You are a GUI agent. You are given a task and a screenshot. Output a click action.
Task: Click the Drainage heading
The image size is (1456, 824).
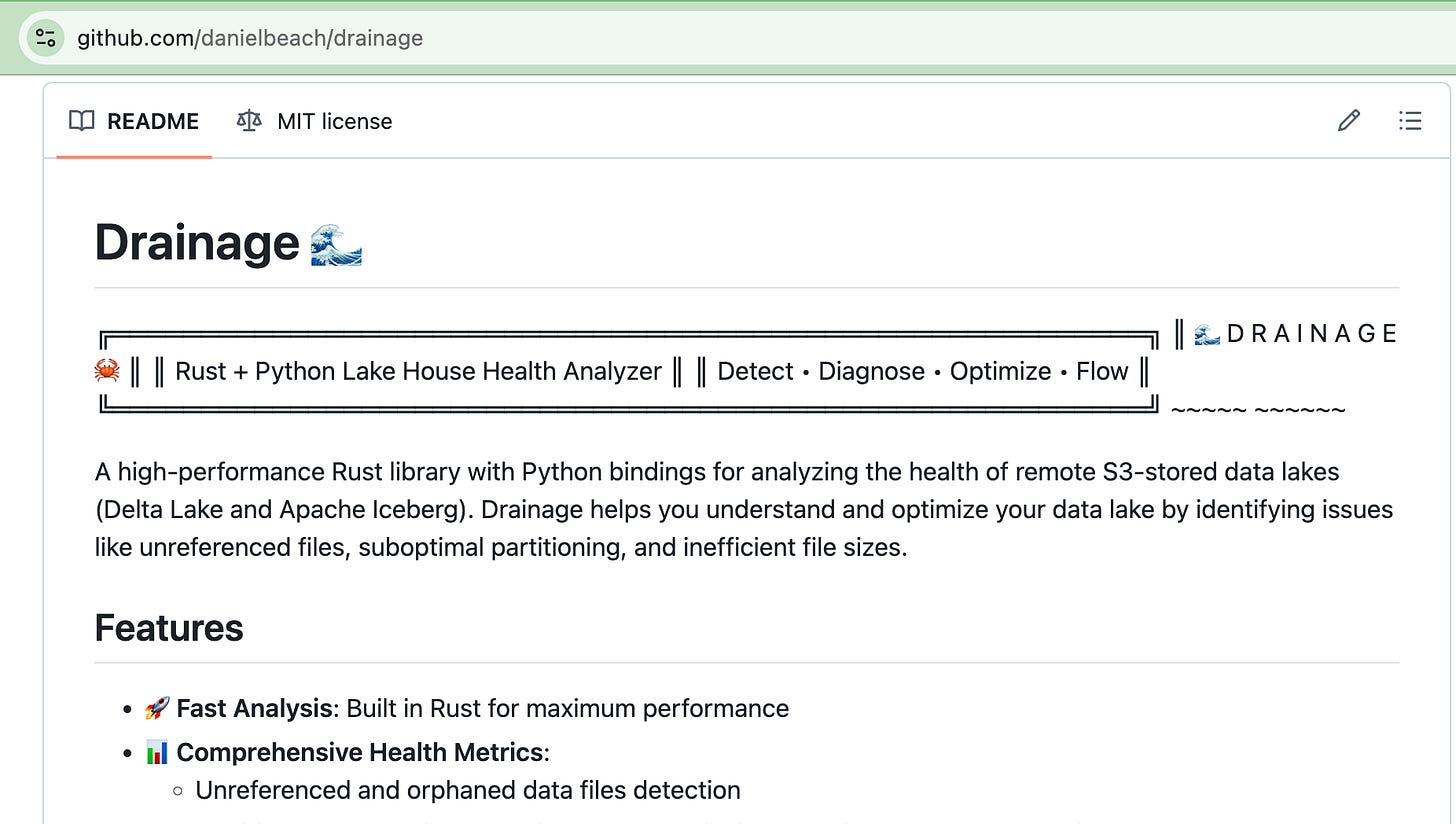pyautogui.click(x=197, y=243)
